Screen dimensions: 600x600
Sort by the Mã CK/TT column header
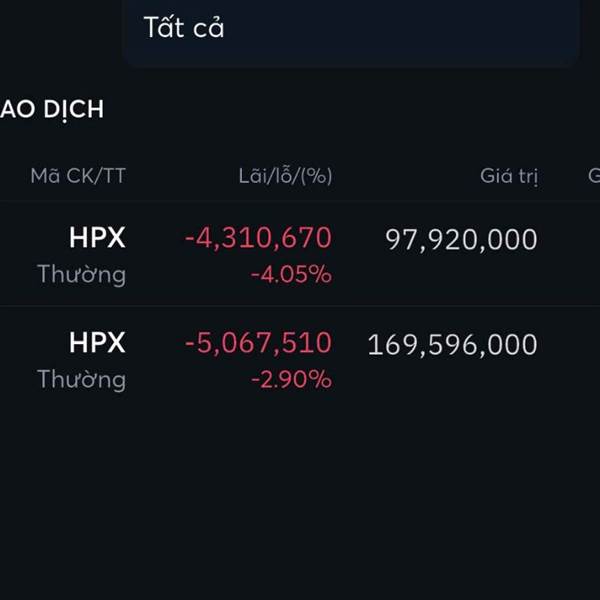click(78, 176)
